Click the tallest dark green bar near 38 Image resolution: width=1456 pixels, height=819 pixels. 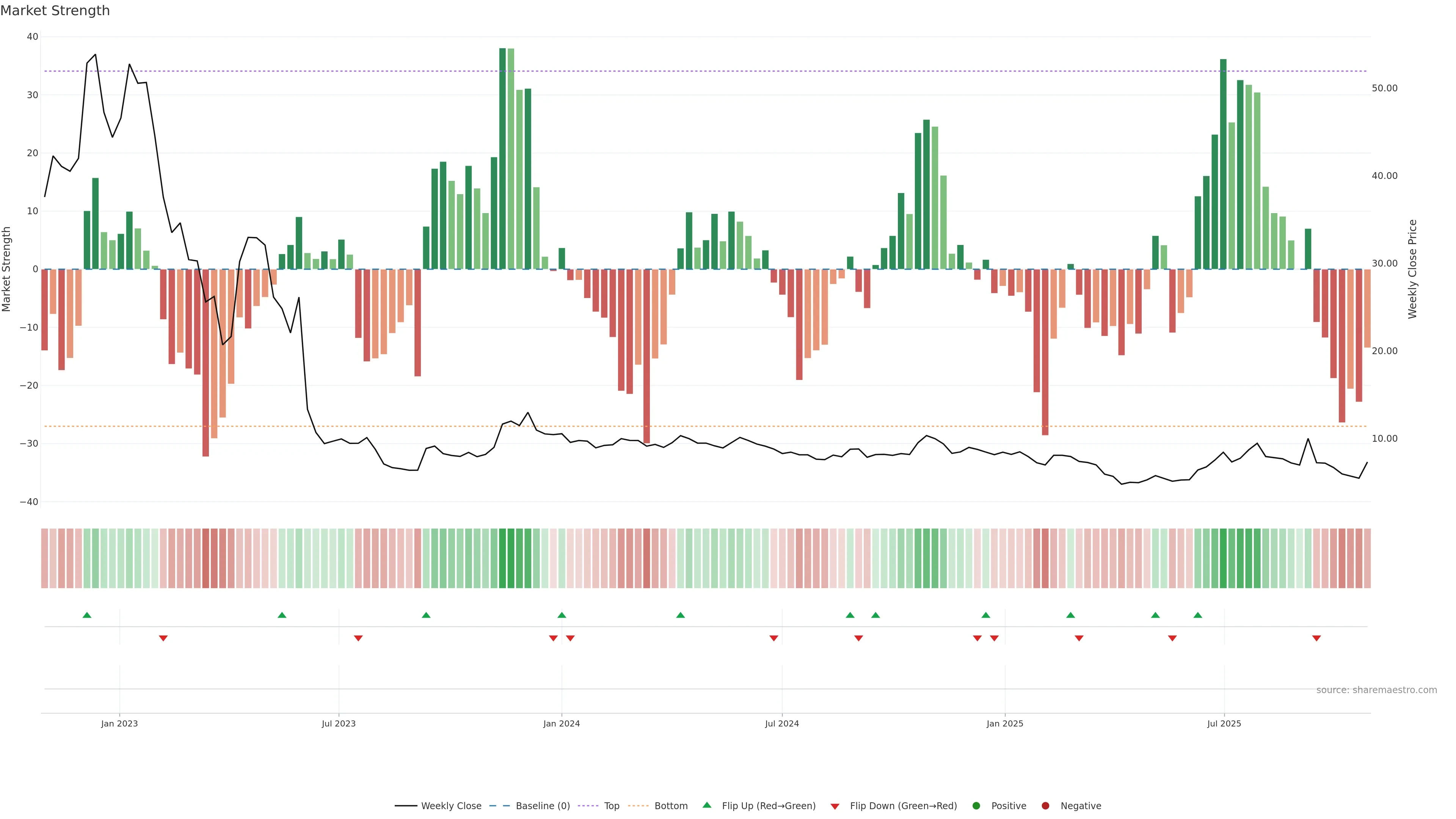tap(502, 158)
